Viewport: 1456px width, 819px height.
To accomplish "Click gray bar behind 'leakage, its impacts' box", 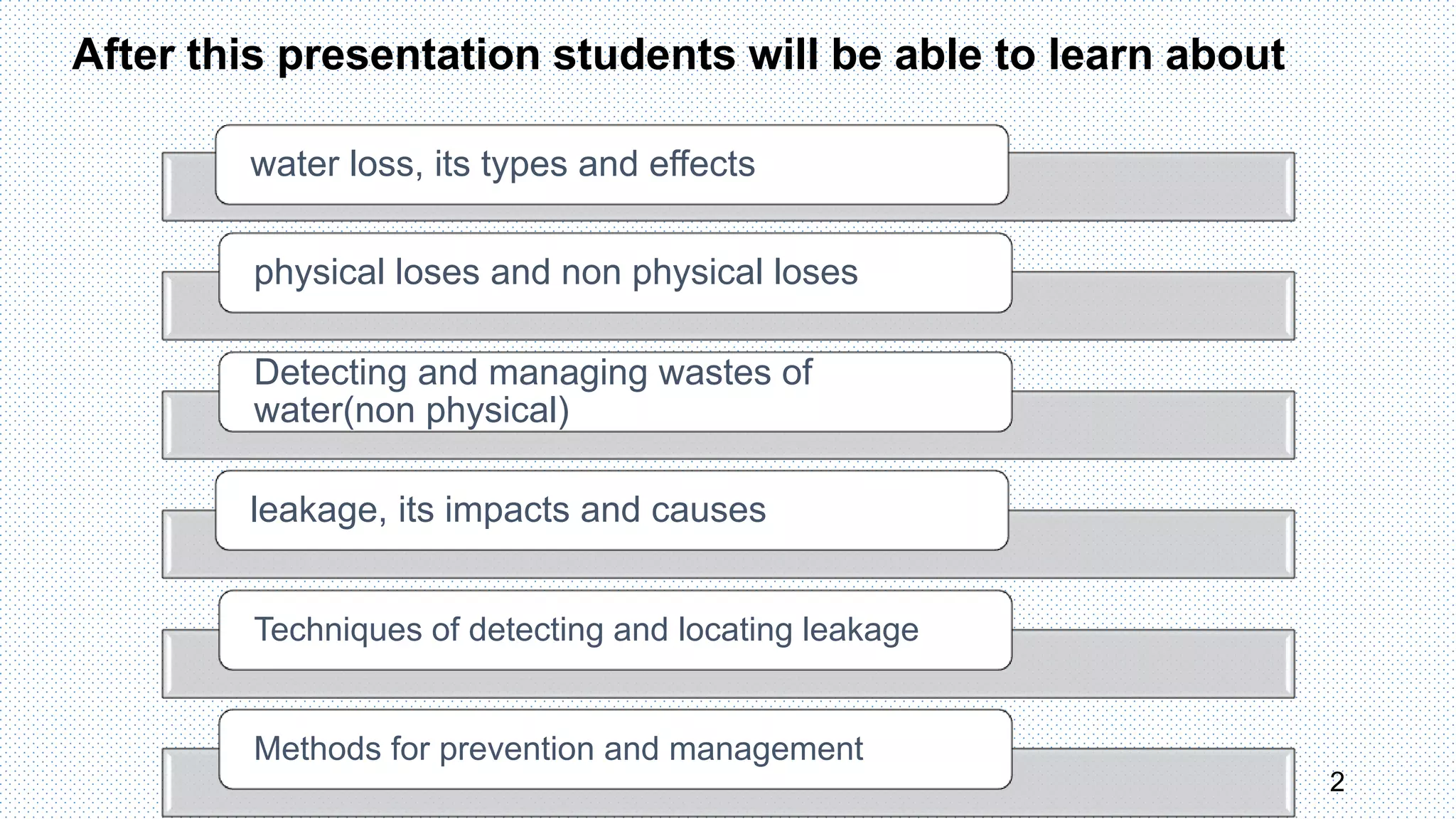I will (1152, 544).
